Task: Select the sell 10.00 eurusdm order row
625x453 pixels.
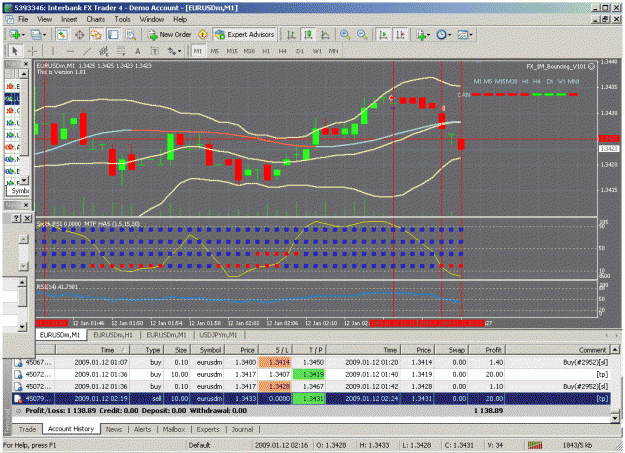Action: click(x=311, y=398)
